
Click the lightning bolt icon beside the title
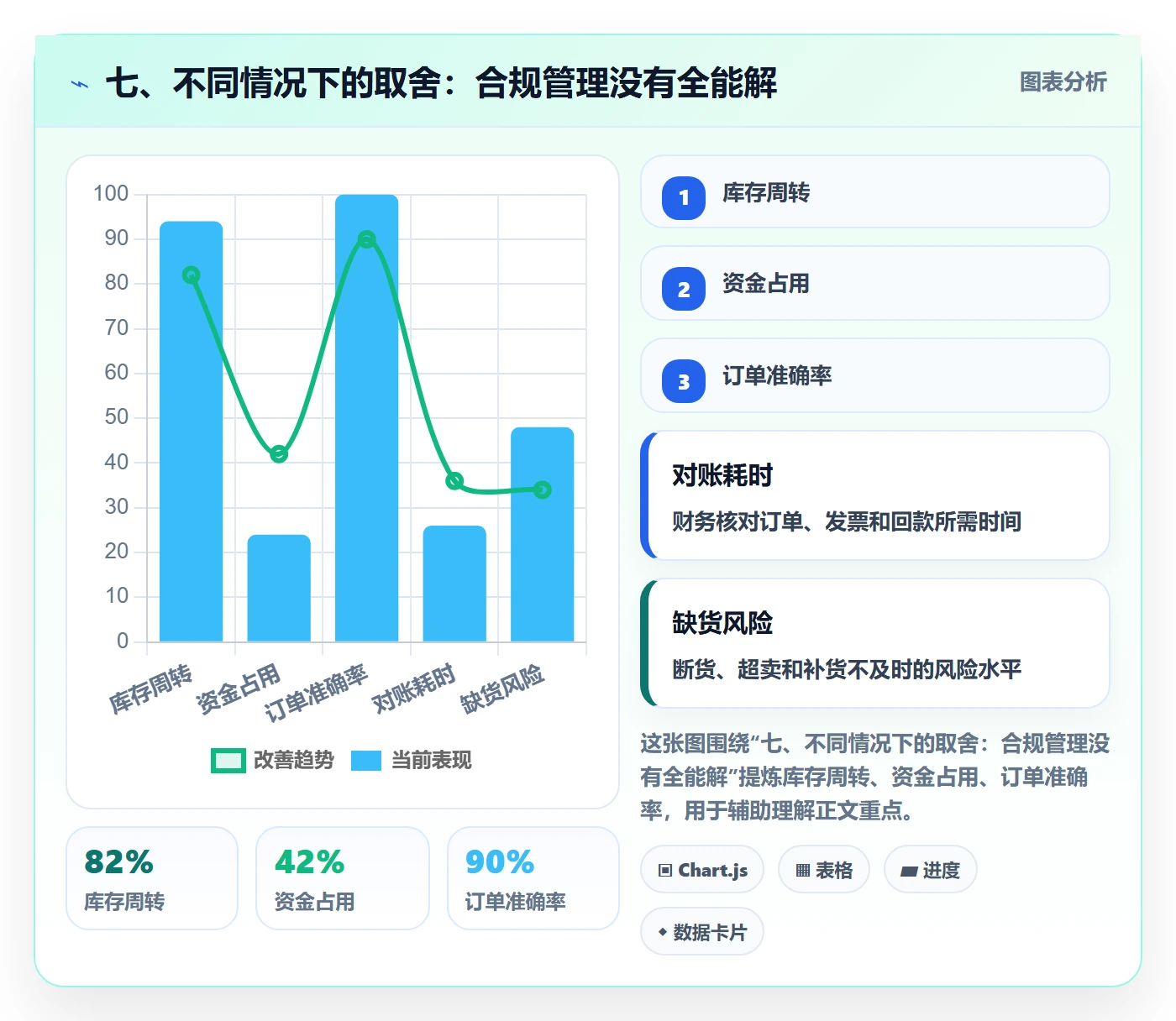80,84
